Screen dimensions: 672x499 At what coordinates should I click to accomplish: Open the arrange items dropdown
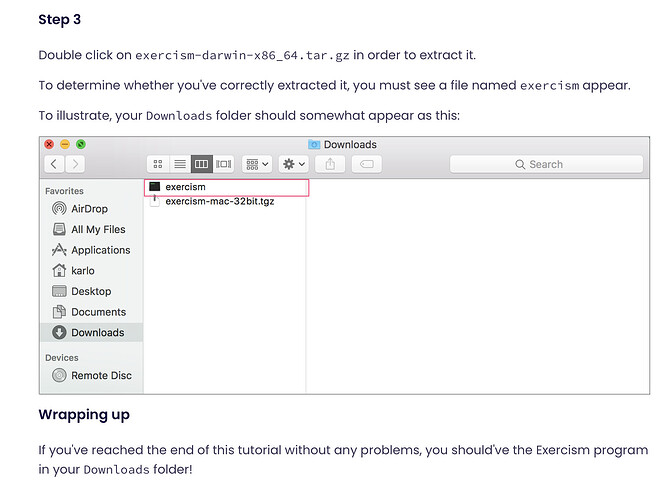click(257, 164)
